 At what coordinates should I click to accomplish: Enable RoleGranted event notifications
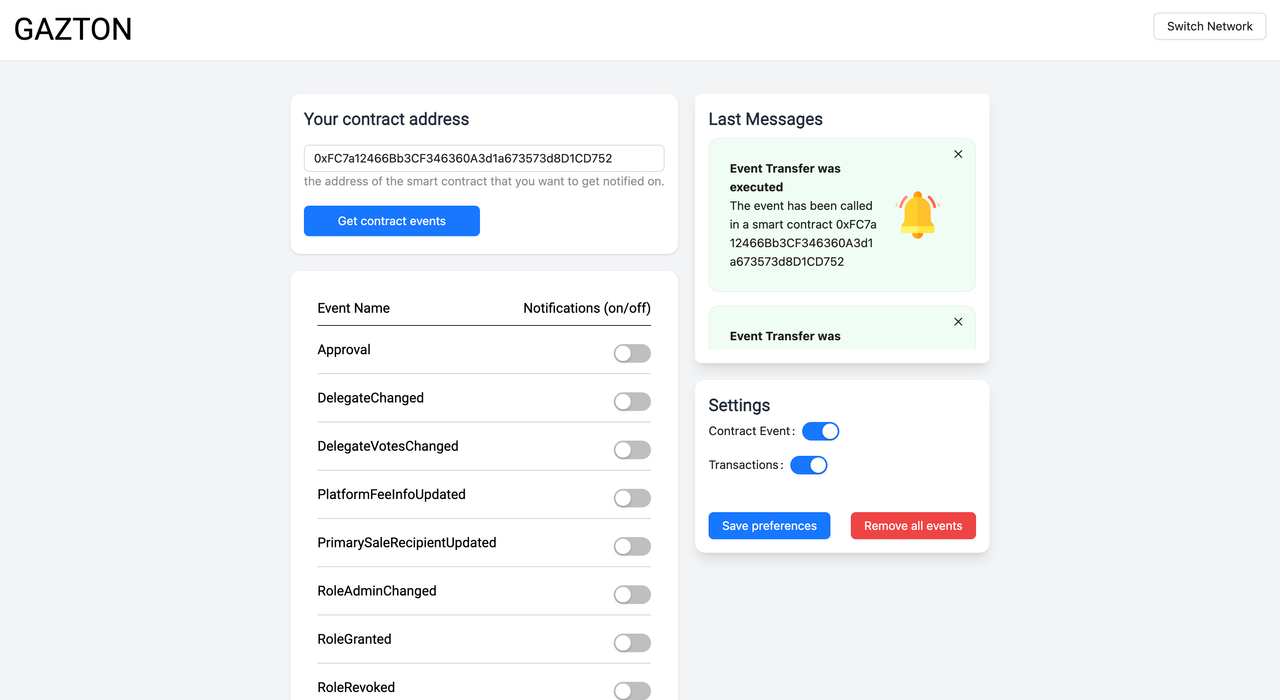(632, 643)
